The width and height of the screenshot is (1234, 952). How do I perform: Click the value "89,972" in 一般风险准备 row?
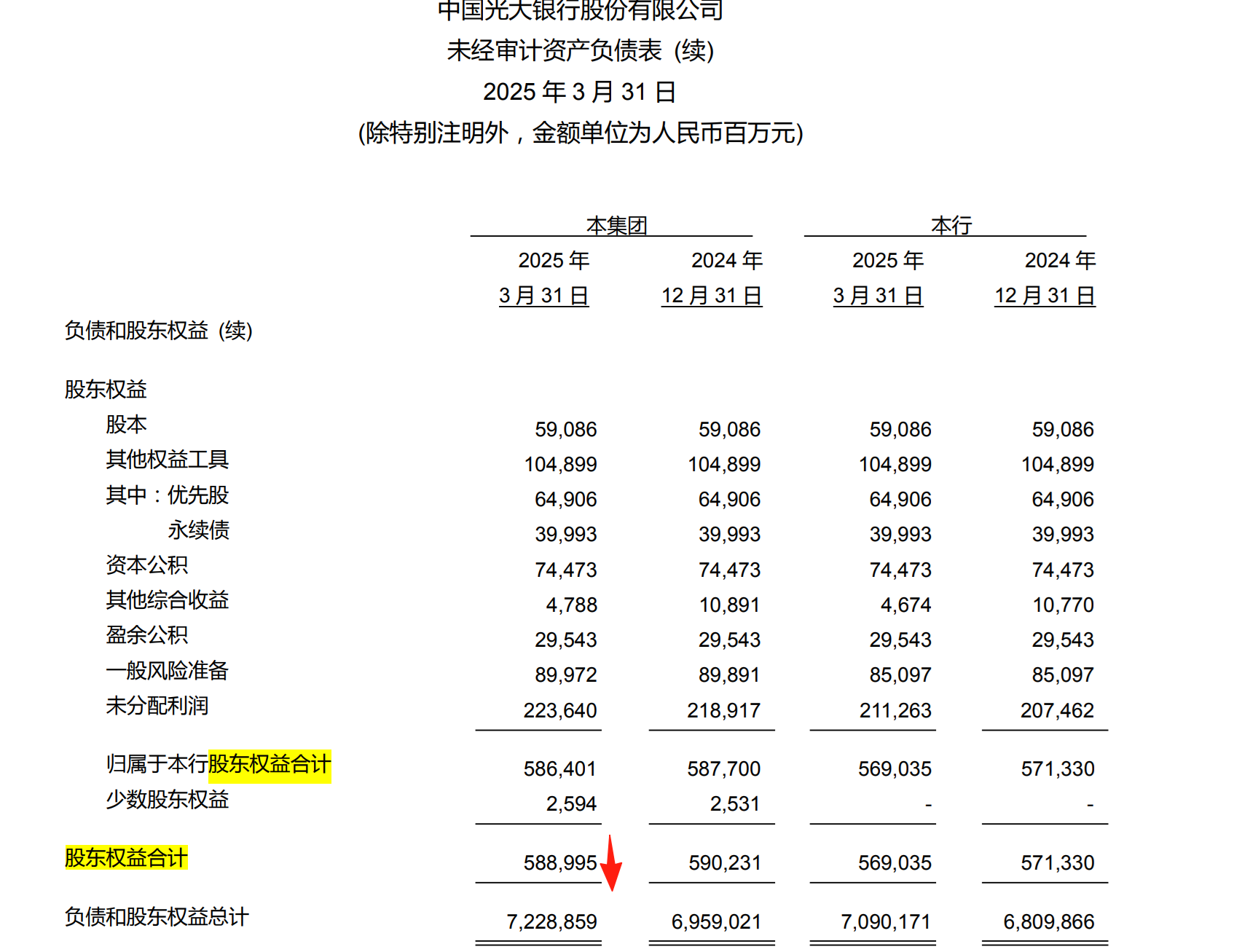[x=566, y=675]
